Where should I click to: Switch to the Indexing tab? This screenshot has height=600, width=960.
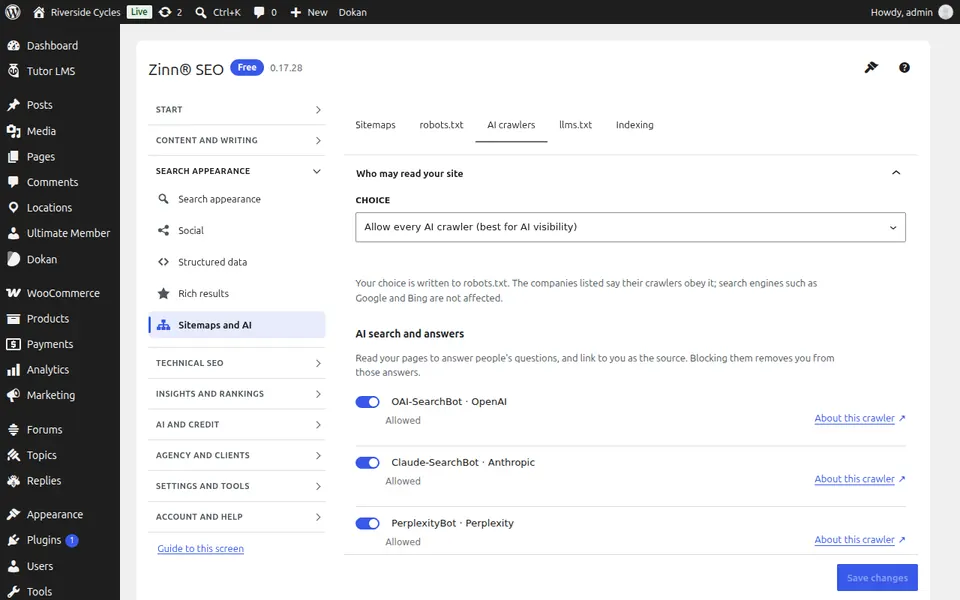[634, 125]
